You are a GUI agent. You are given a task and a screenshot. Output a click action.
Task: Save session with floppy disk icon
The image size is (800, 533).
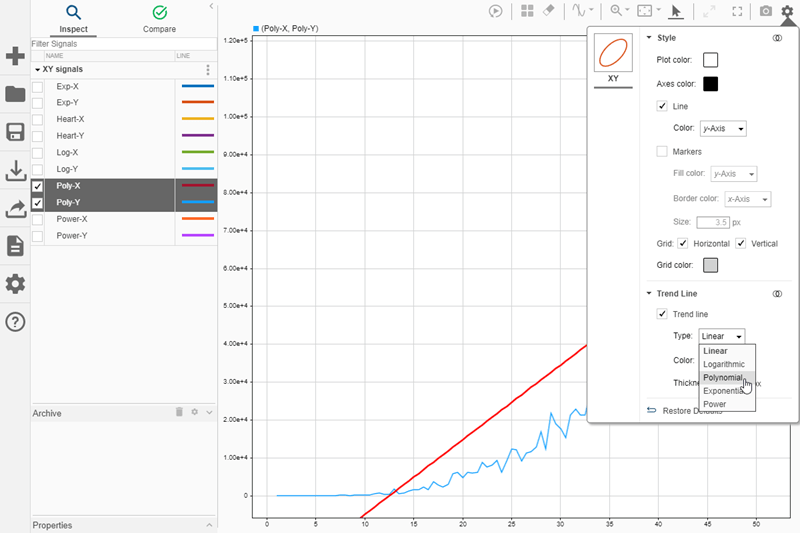coord(15,132)
